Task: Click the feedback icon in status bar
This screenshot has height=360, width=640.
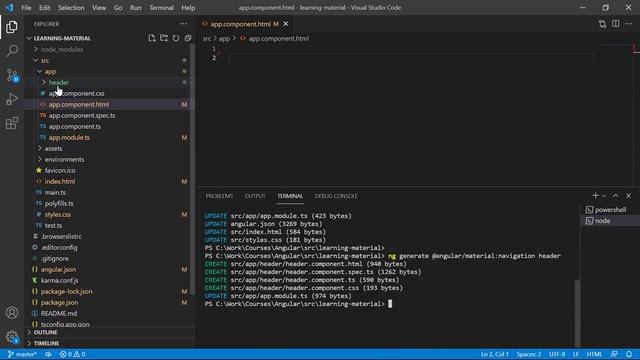Action: [x=614, y=354]
